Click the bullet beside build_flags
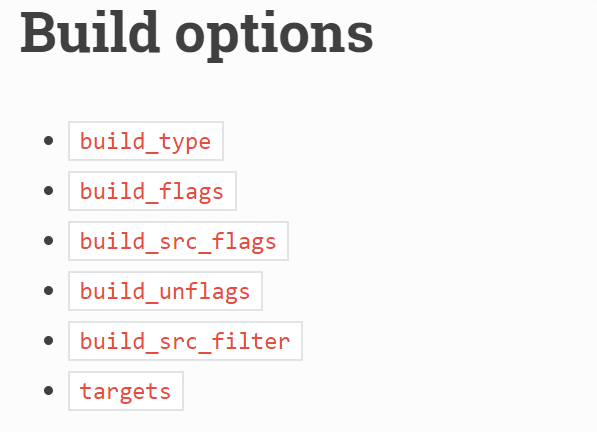Viewport: 597px width, 432px height. (x=48, y=191)
